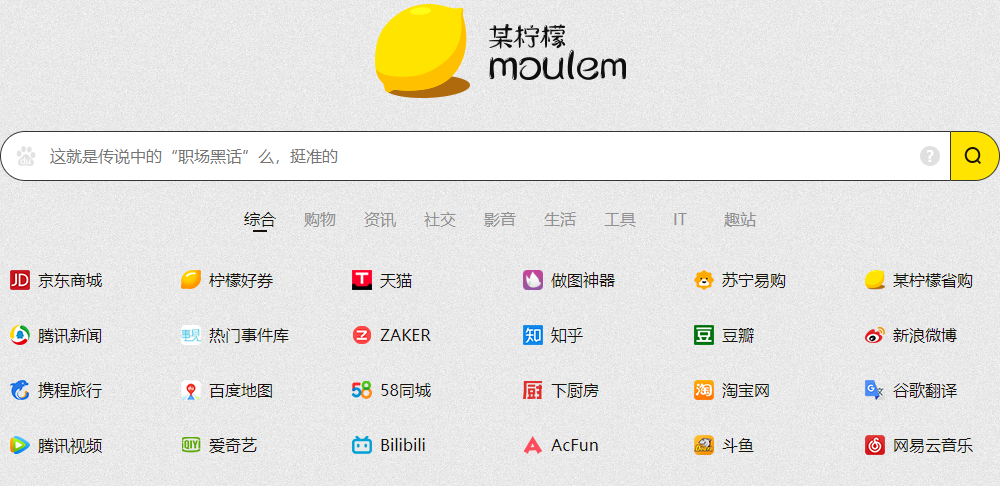Visit the 淘宝网 link
The image size is (1000, 486).
746,390
